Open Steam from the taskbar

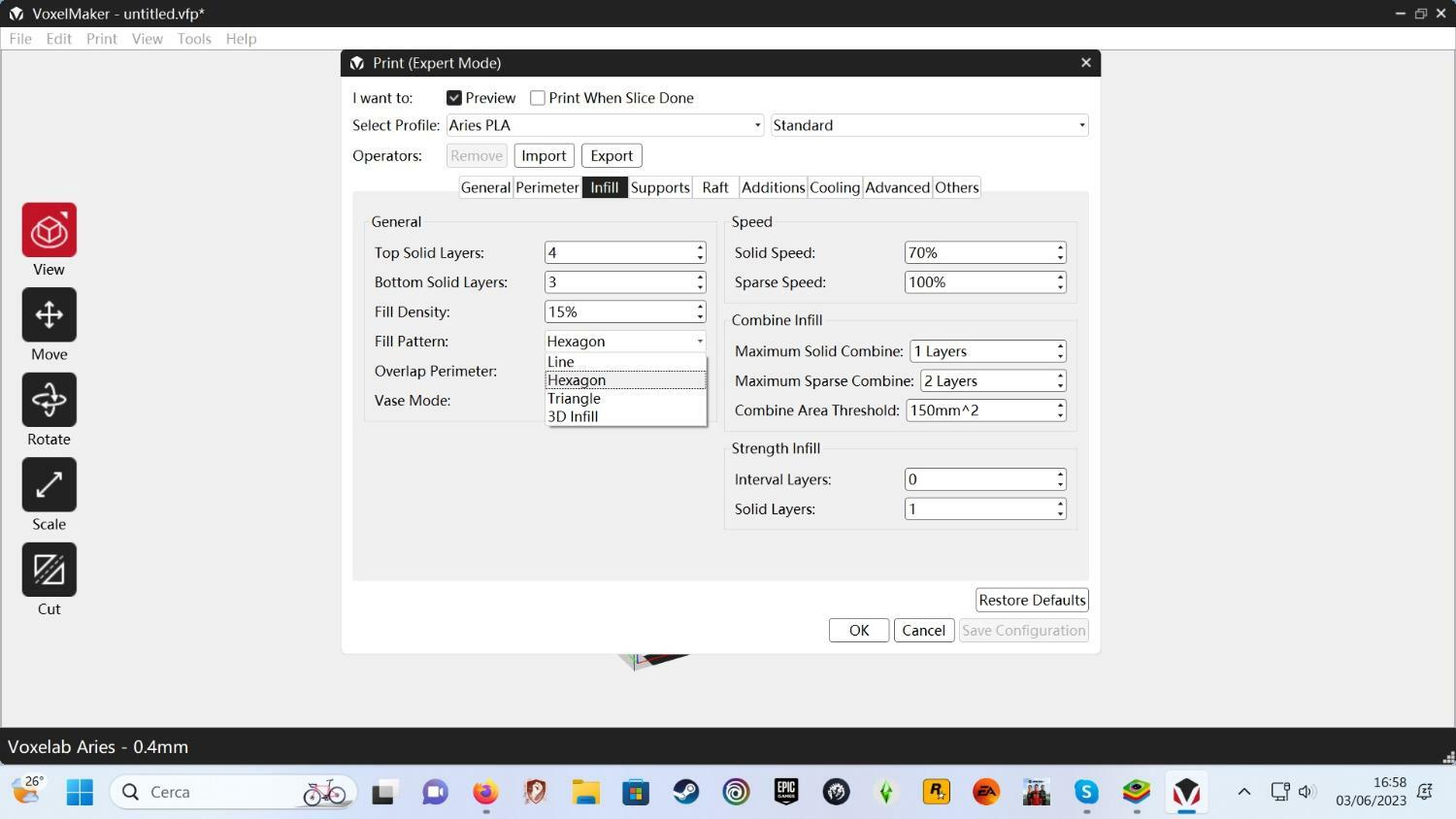click(686, 792)
